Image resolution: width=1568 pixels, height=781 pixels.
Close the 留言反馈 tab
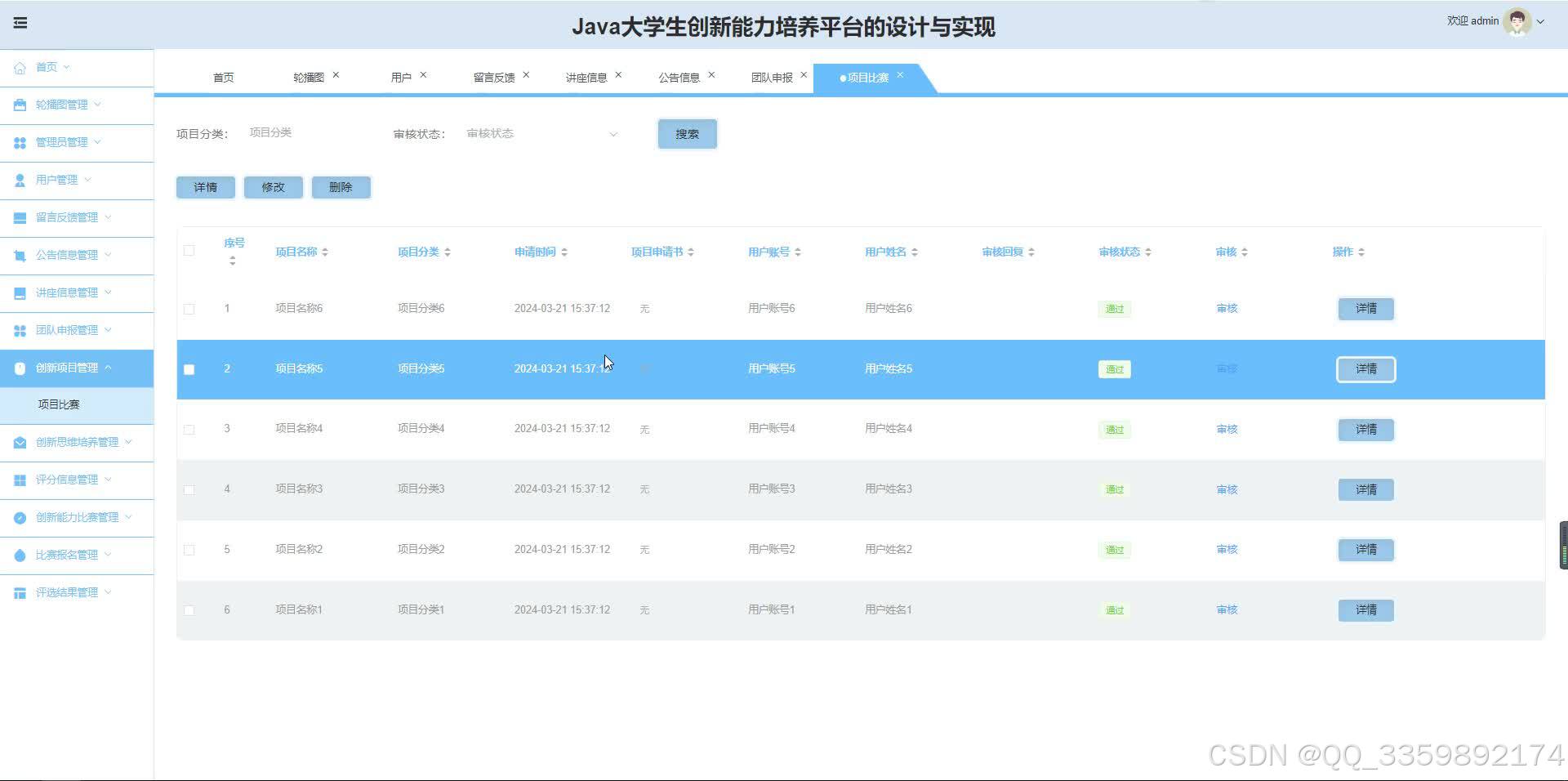pyautogui.click(x=526, y=75)
